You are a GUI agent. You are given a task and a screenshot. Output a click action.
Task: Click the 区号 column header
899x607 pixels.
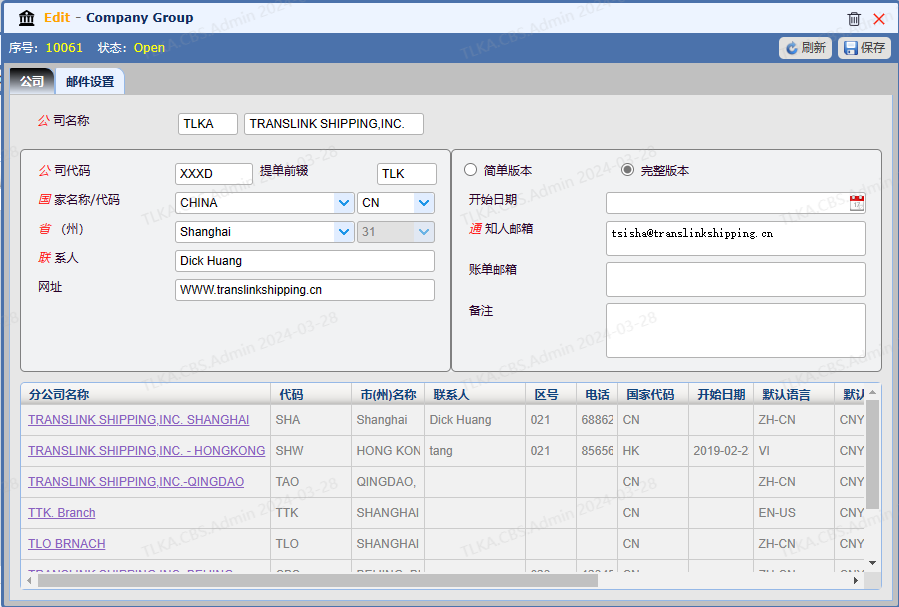click(551, 394)
